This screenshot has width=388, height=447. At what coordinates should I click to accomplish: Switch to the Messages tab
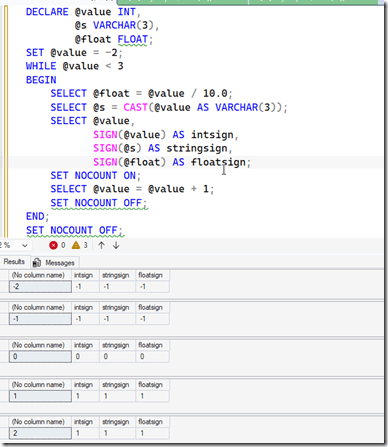tap(55, 263)
